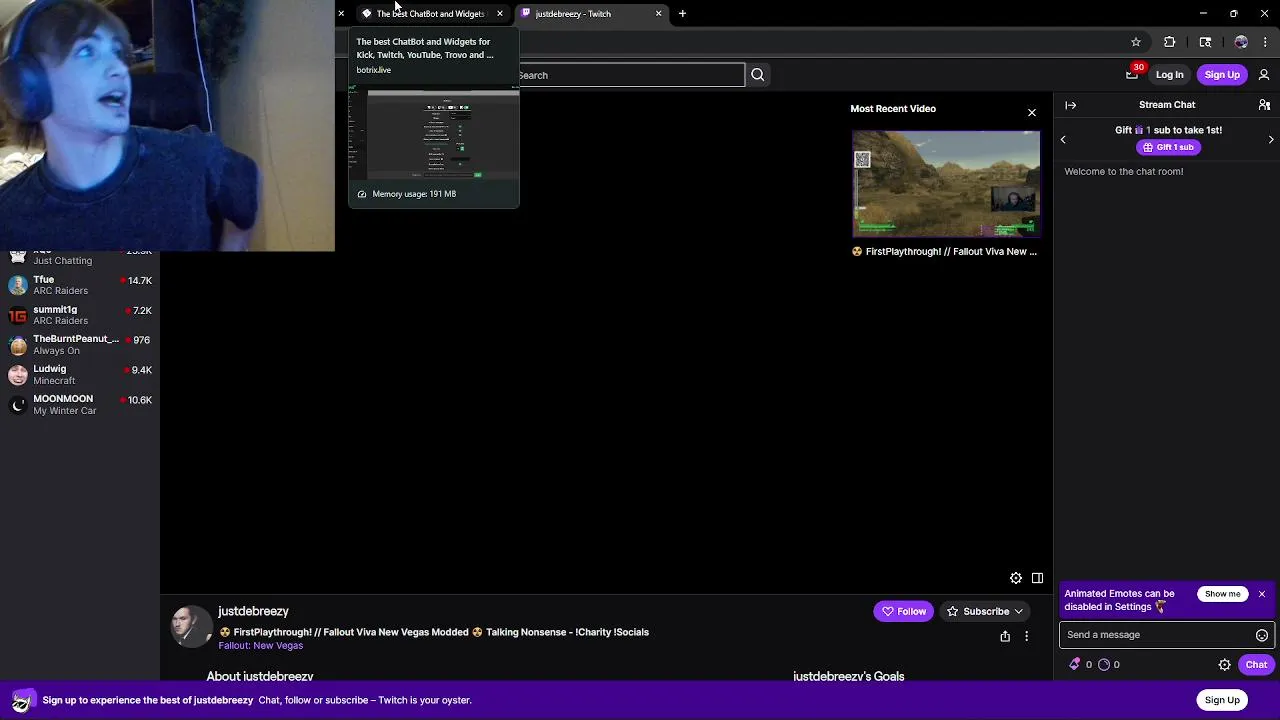Open the browser profile avatar
This screenshot has width=1280, height=720.
click(1241, 42)
